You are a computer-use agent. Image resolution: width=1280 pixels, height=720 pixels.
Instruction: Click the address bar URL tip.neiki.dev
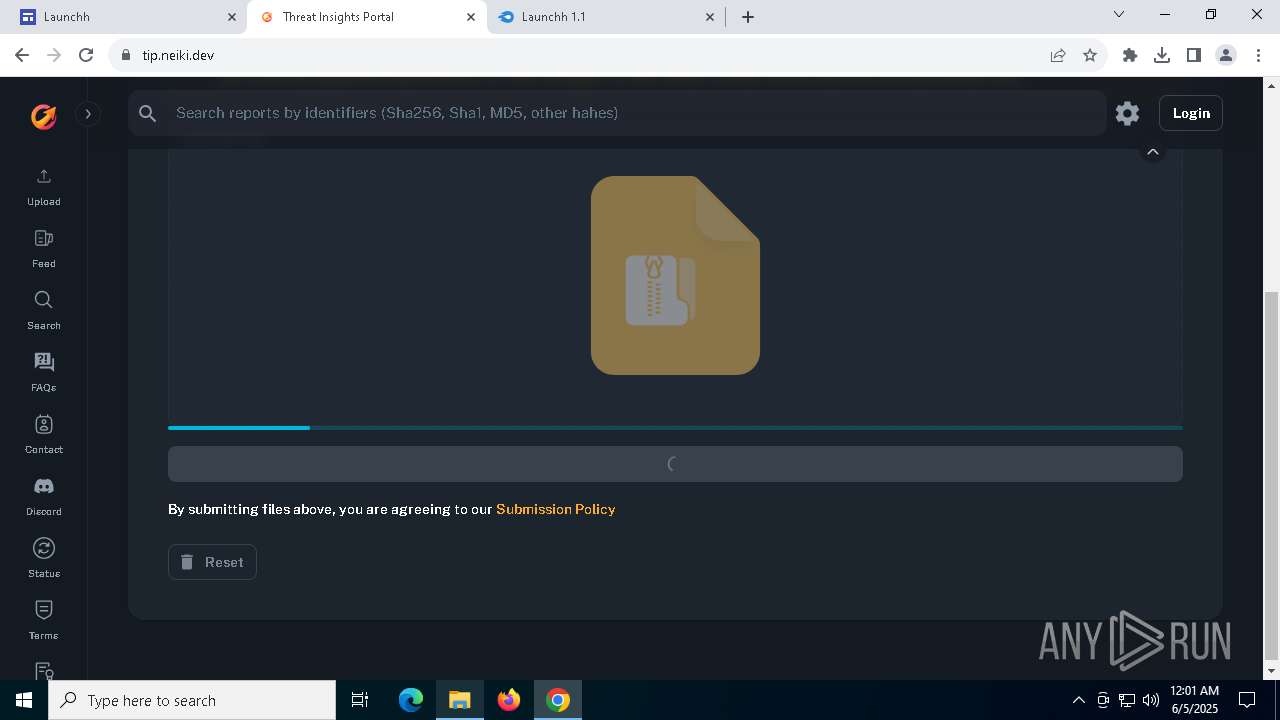[x=178, y=55]
